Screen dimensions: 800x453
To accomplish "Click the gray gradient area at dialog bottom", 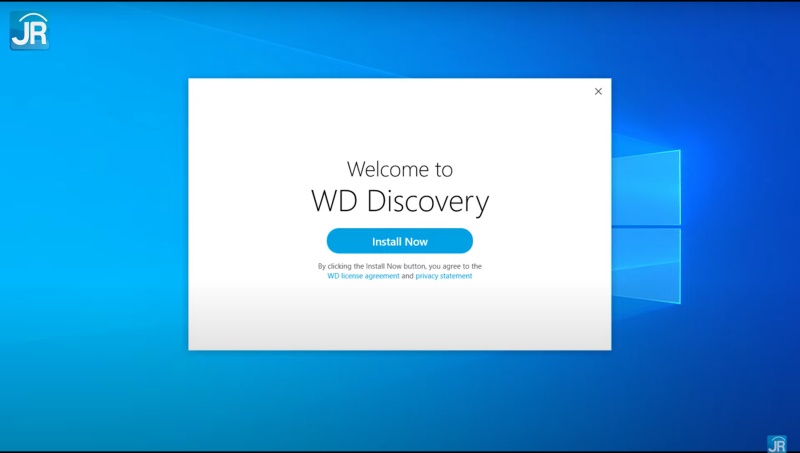I will [400, 325].
